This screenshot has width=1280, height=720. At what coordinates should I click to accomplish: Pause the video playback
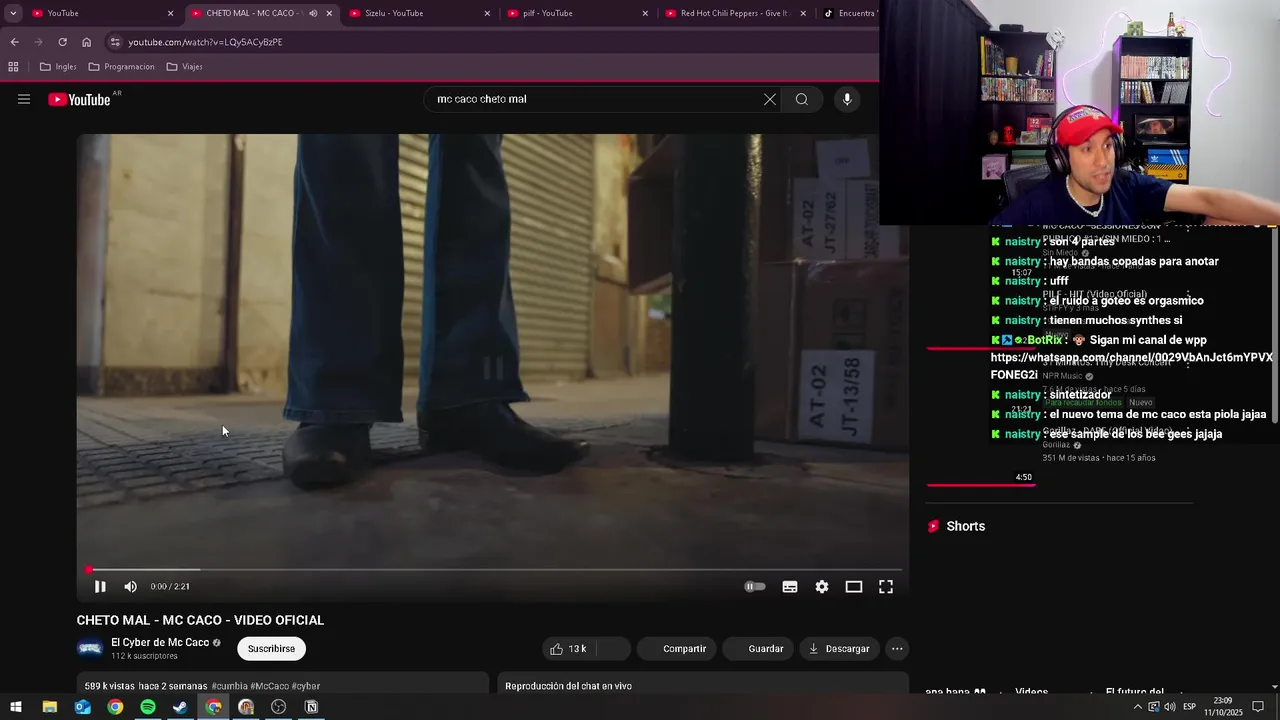pos(100,587)
